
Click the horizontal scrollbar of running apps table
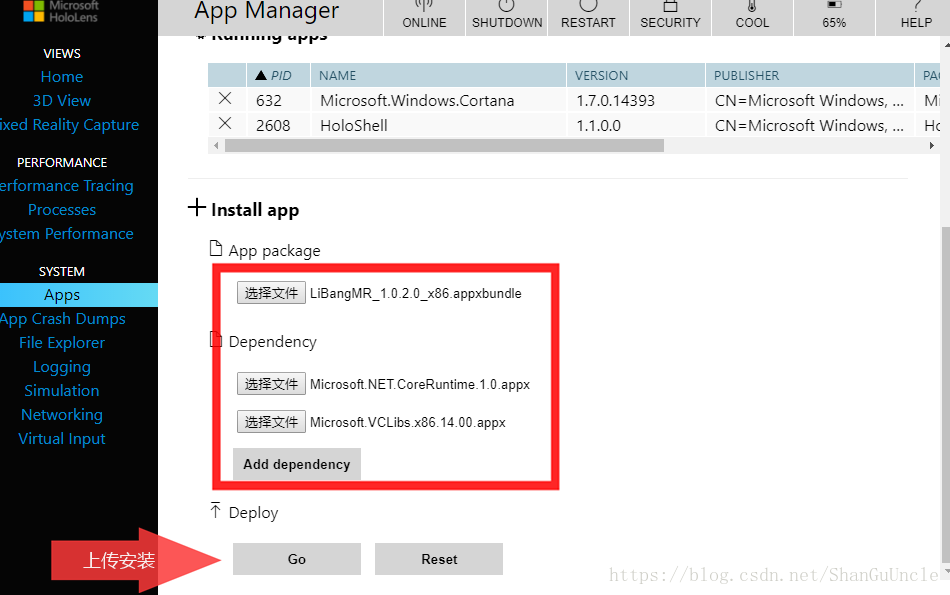[444, 145]
